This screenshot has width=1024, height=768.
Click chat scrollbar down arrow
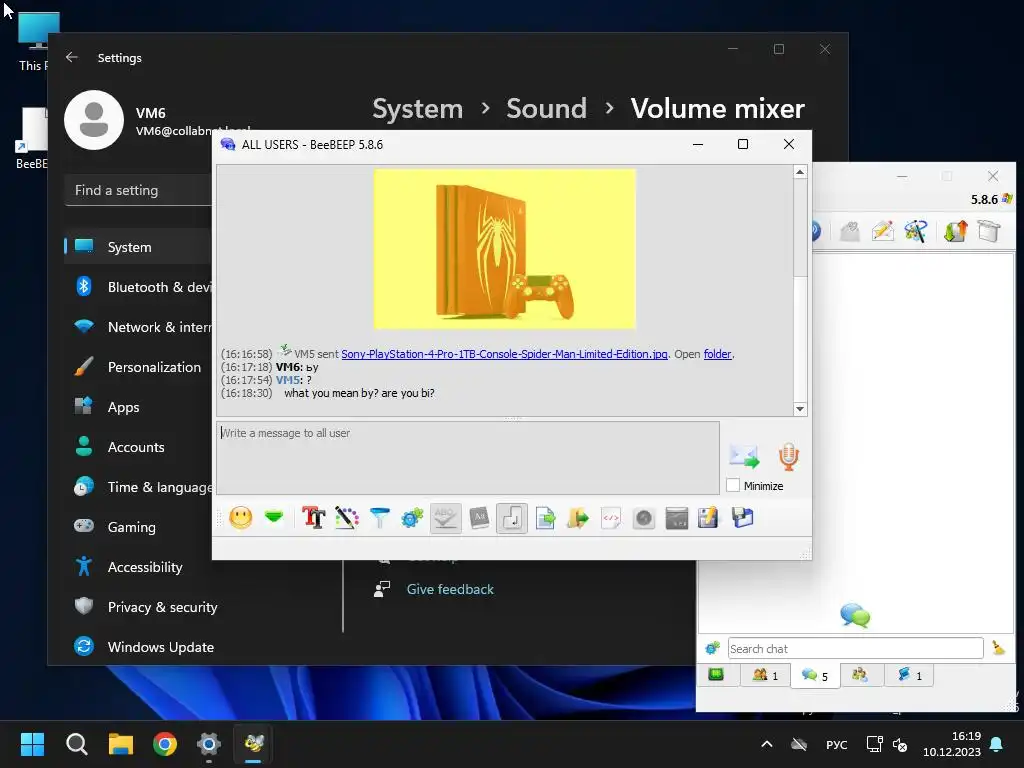tap(800, 409)
